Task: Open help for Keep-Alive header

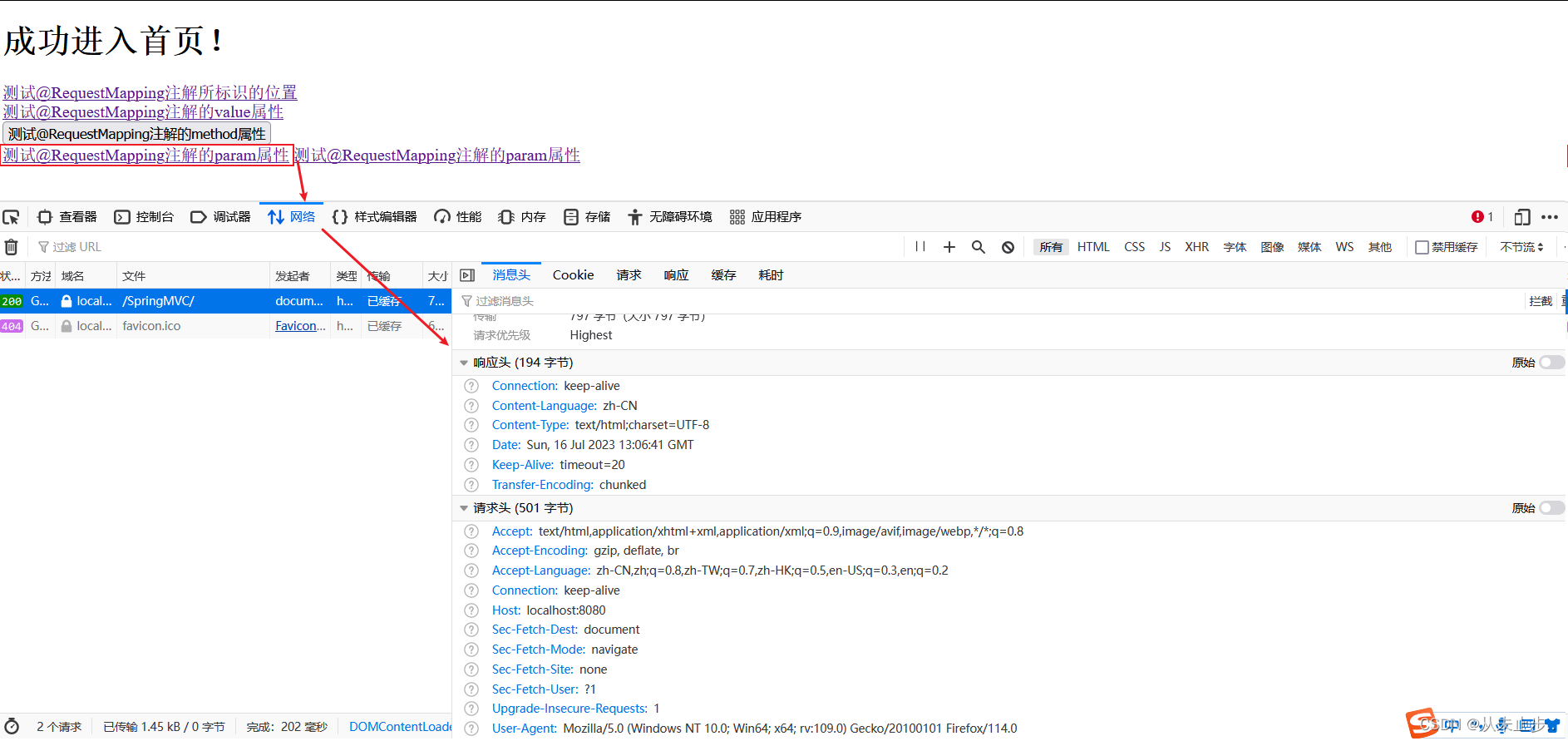Action: (x=471, y=465)
